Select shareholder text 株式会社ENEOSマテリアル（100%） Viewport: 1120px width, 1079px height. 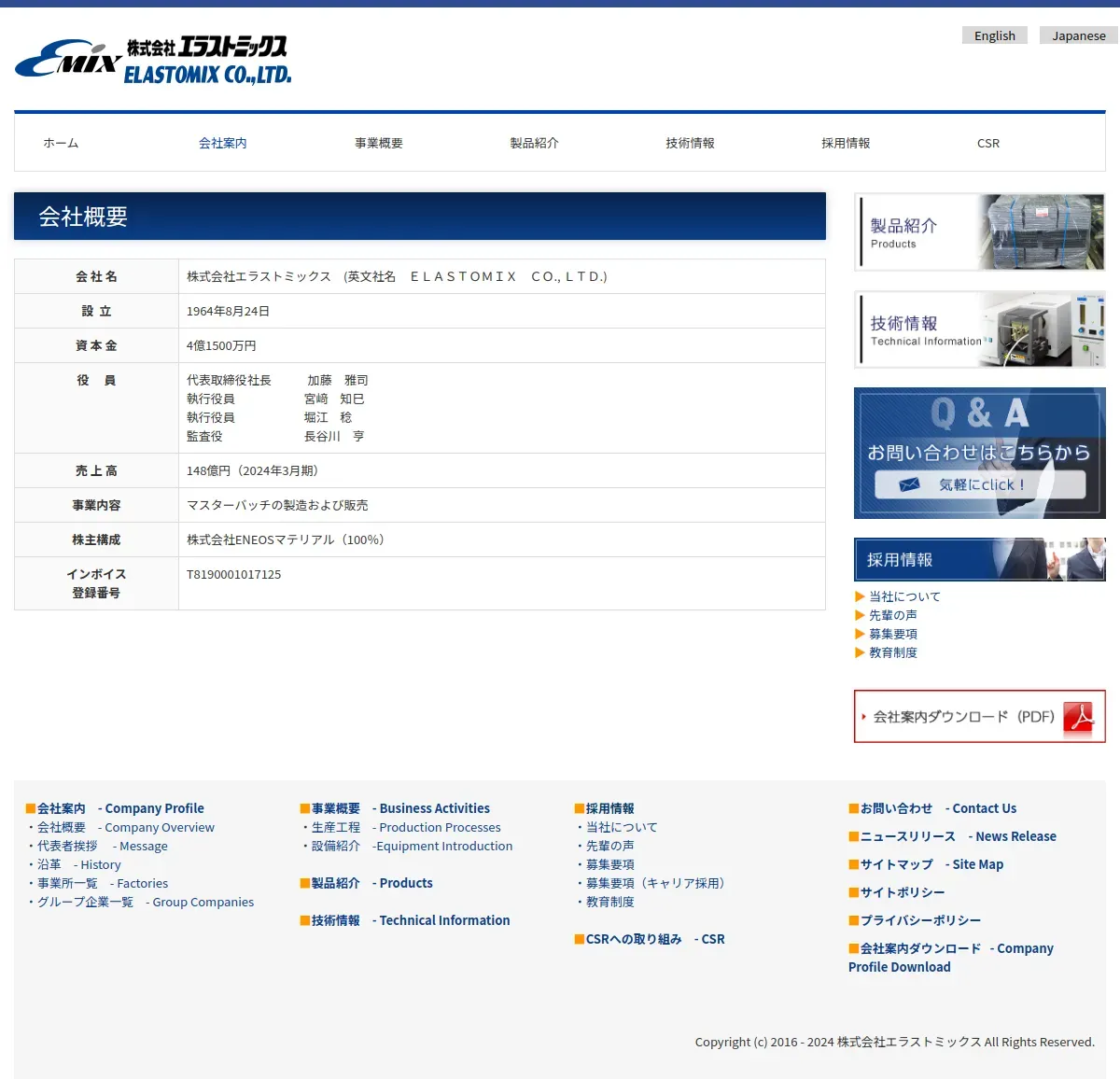coord(288,539)
